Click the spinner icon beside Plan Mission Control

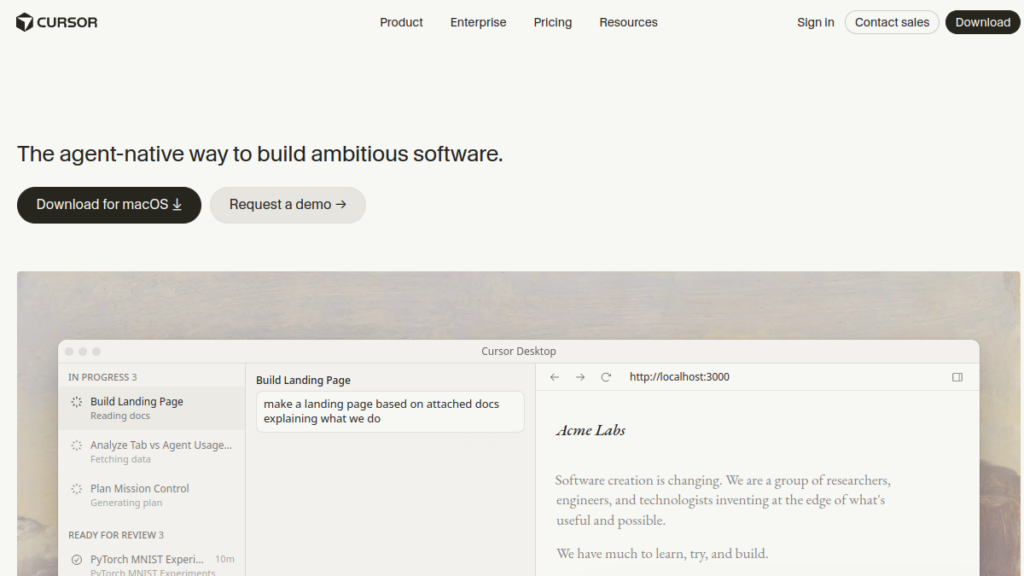point(76,489)
